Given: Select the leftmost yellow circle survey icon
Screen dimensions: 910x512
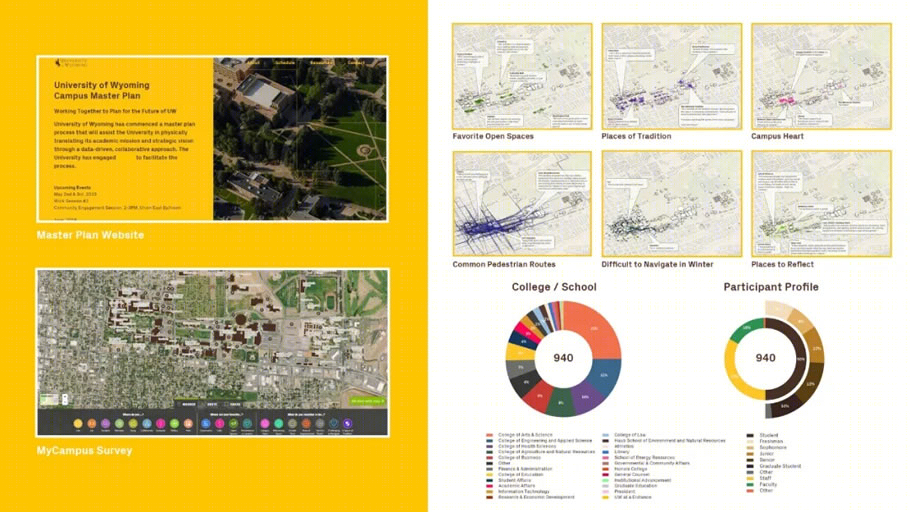Looking at the screenshot, I should pyautogui.click(x=78, y=423).
